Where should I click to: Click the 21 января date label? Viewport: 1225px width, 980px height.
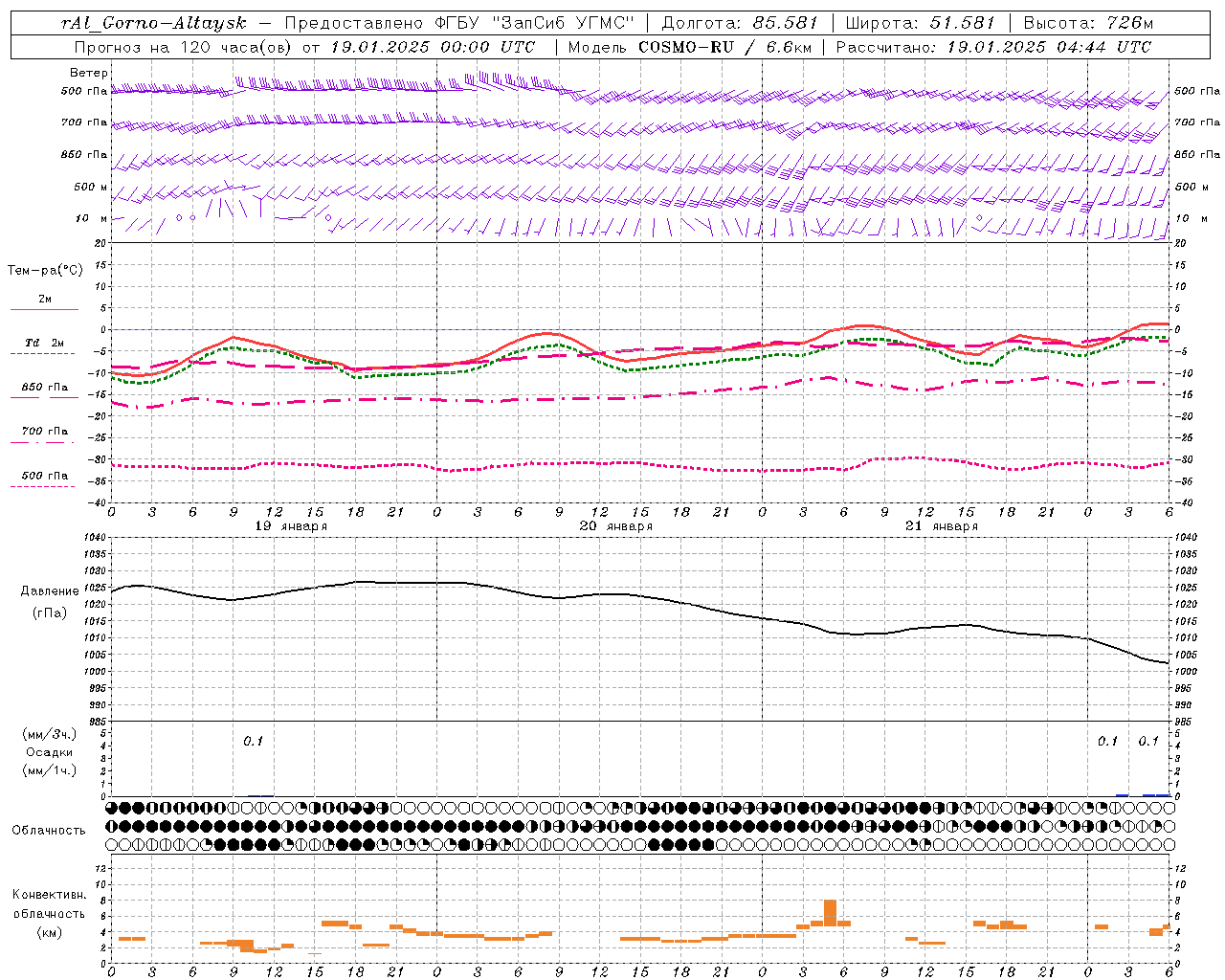click(x=942, y=526)
